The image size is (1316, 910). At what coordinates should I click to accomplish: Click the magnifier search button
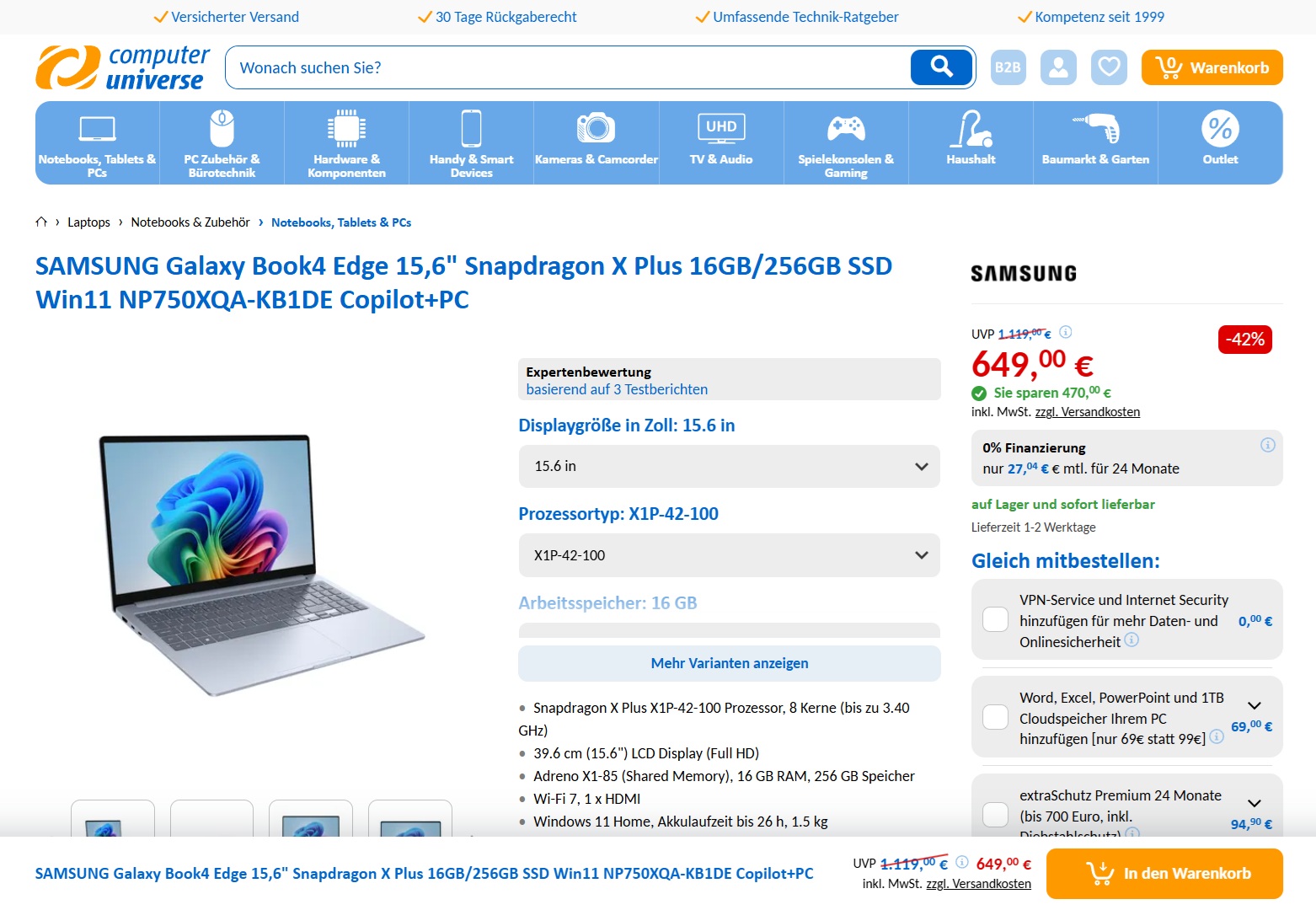[941, 67]
